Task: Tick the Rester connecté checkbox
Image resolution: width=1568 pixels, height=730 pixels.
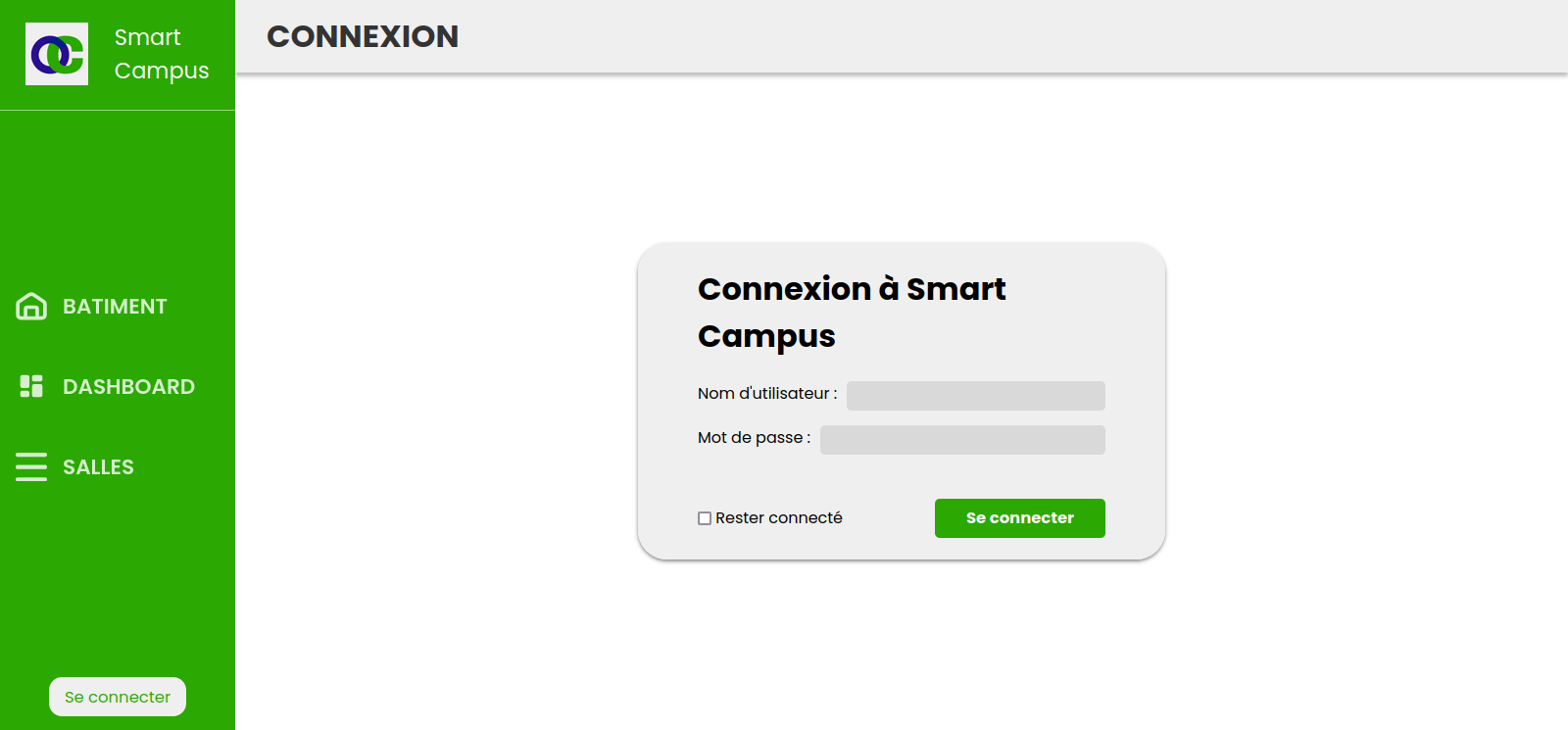Action: click(705, 518)
